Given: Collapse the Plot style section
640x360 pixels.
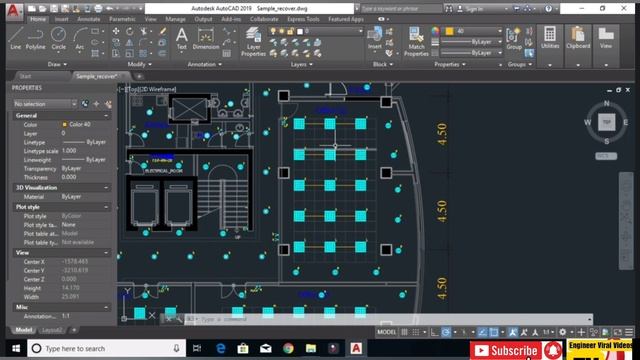Looking at the screenshot, I should (106, 207).
